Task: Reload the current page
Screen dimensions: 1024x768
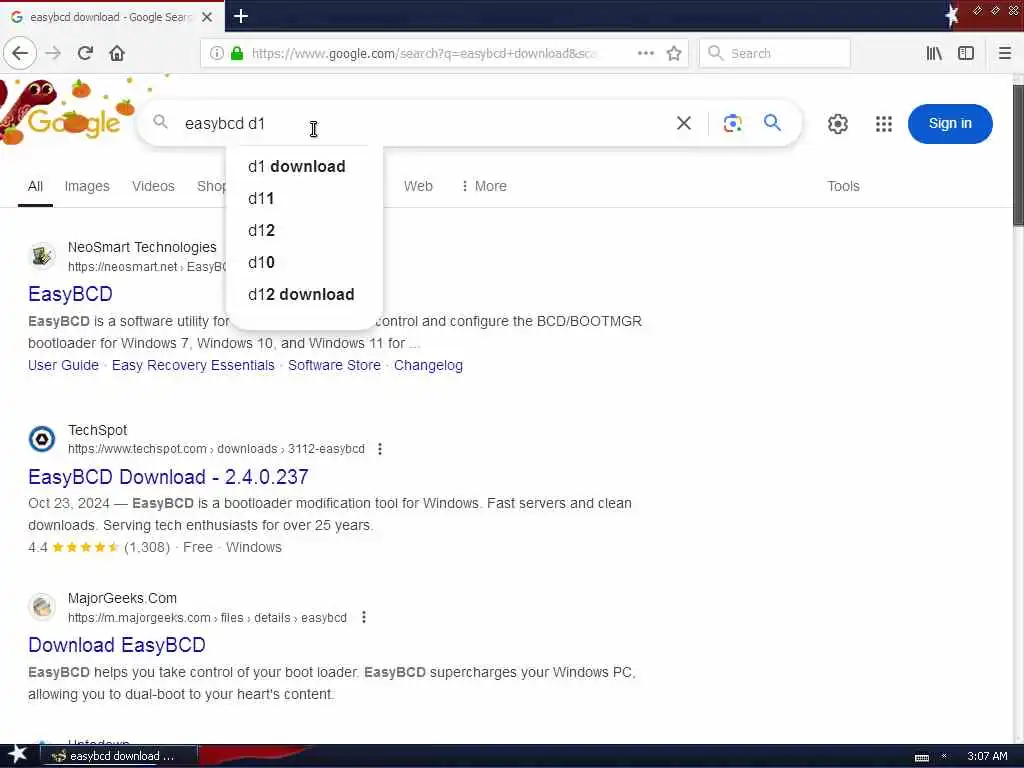Action: coord(85,53)
